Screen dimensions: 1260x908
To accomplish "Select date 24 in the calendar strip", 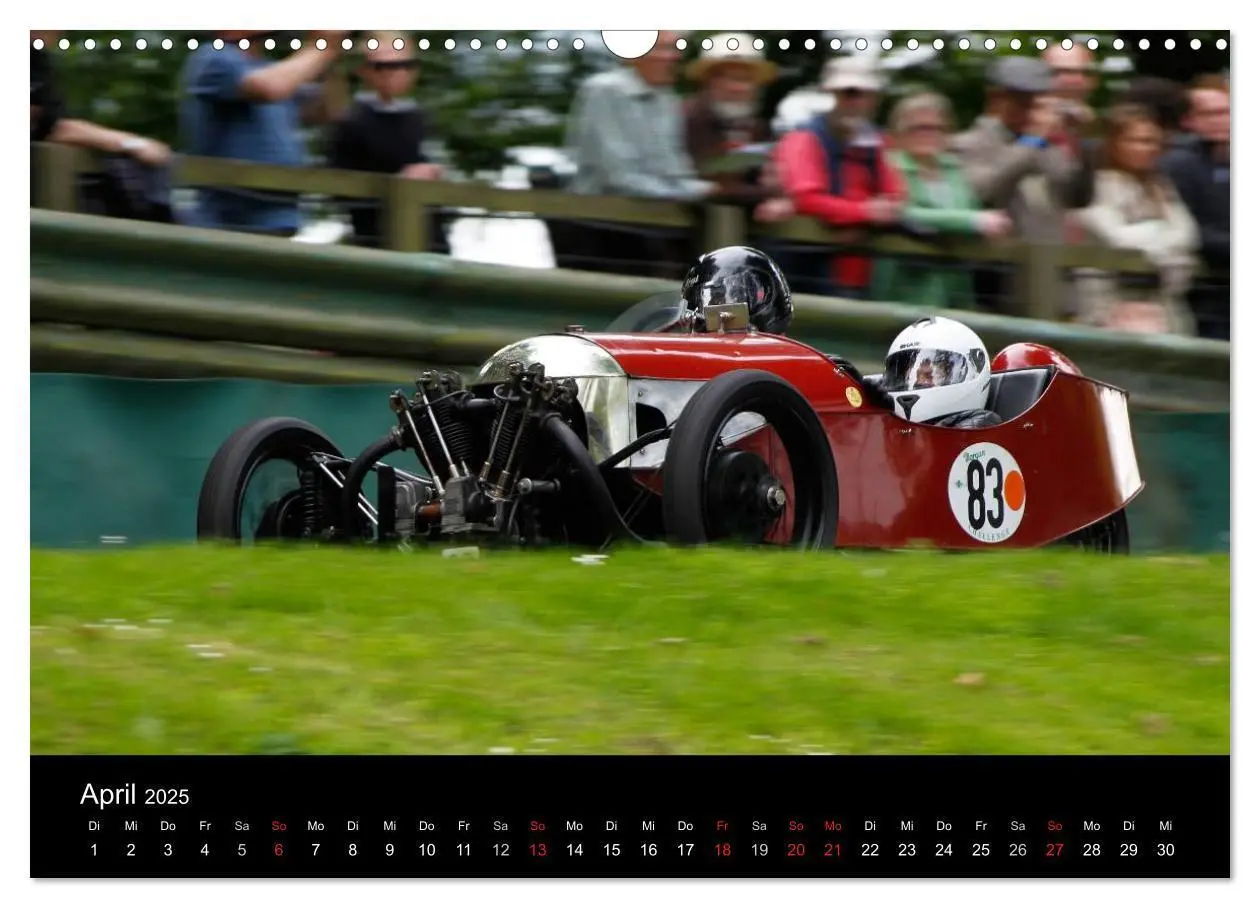I will (944, 850).
